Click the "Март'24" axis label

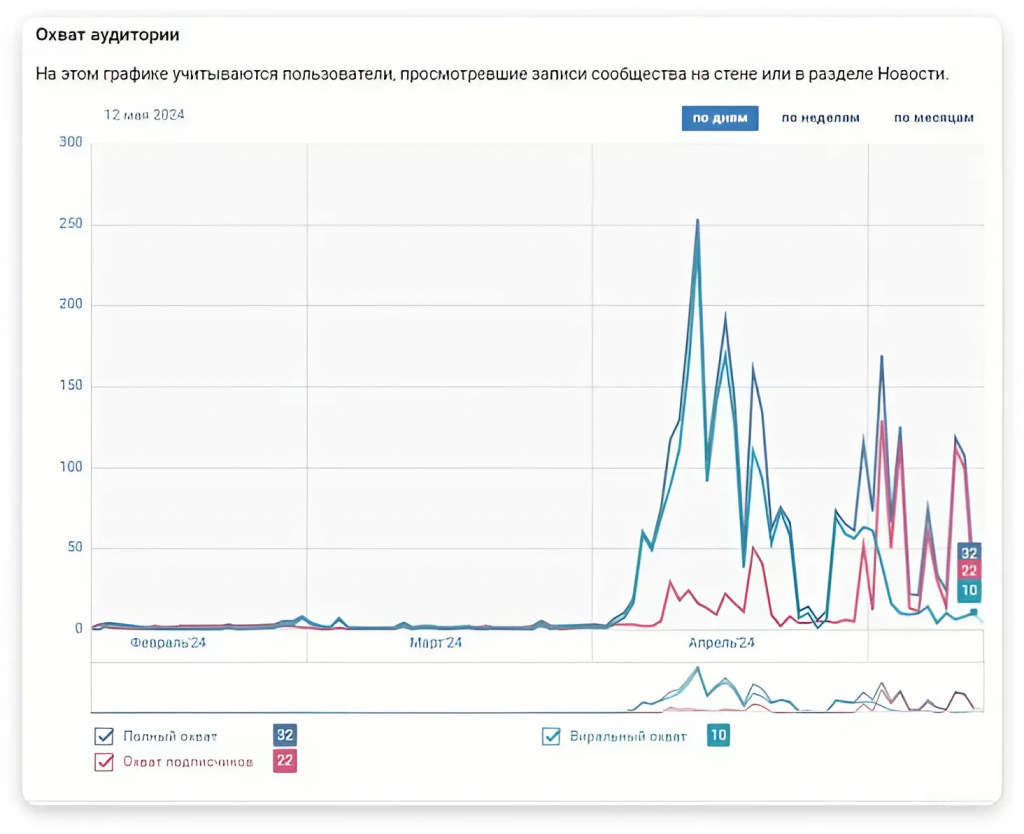click(436, 644)
